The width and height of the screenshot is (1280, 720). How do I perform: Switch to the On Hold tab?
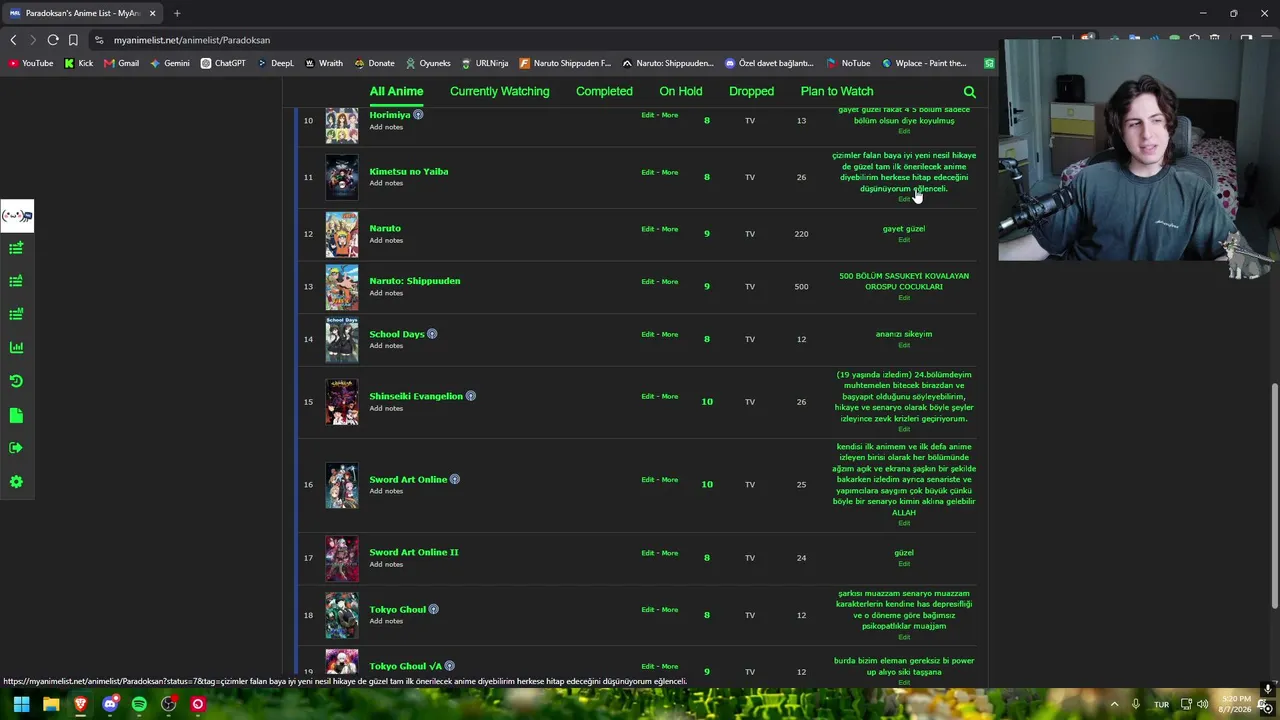681,91
